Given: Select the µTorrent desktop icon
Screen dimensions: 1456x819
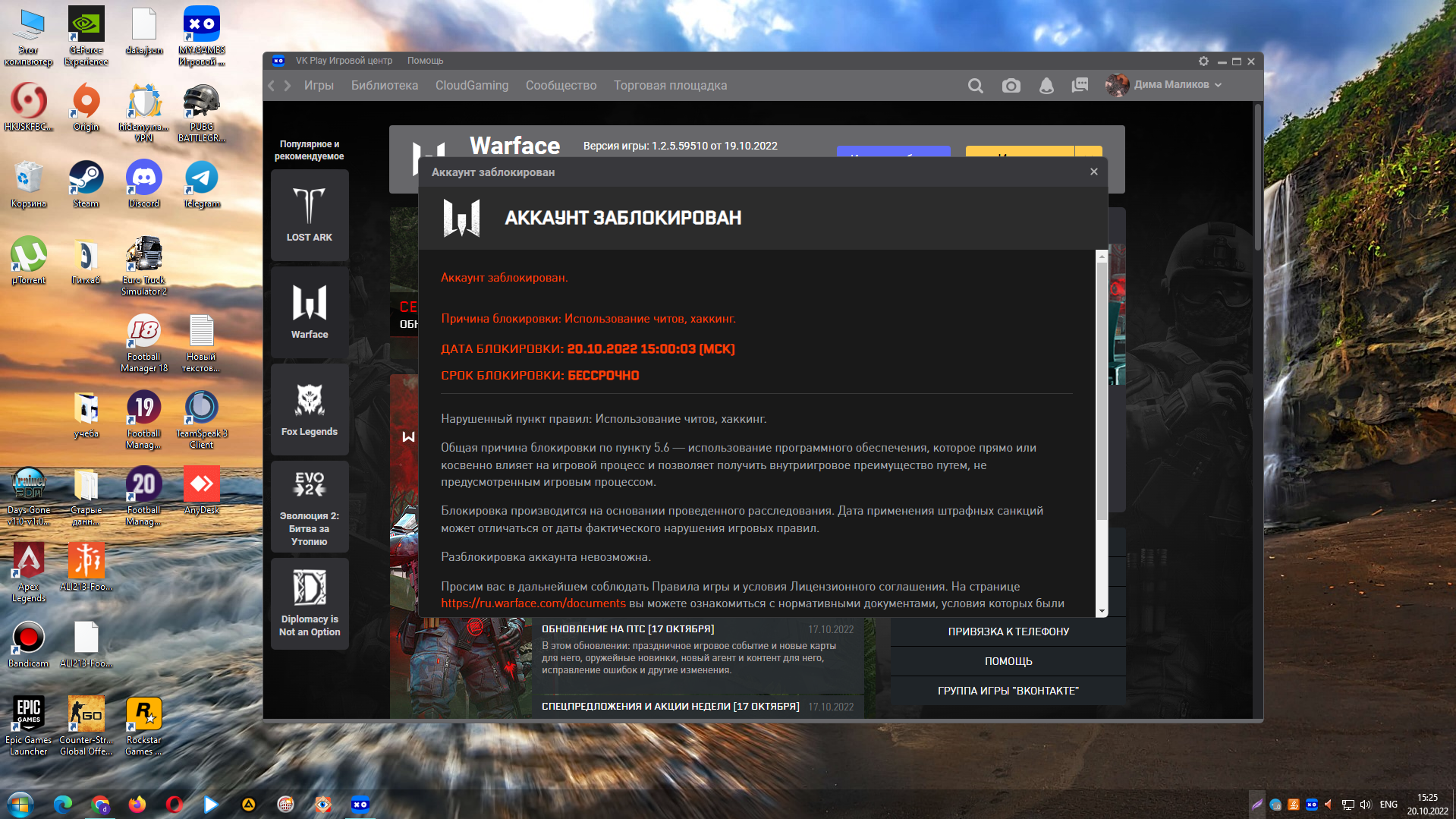Looking at the screenshot, I should [x=28, y=261].
